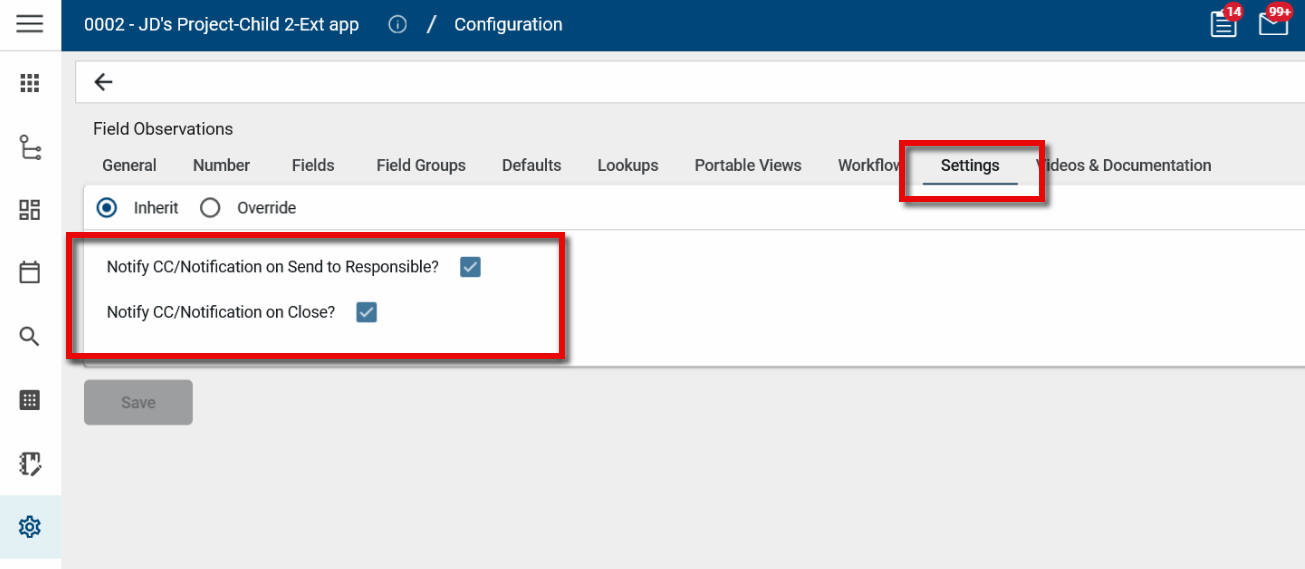1305x569 pixels.
Task: Open the settings gear icon in sidebar
Action: [x=30, y=526]
